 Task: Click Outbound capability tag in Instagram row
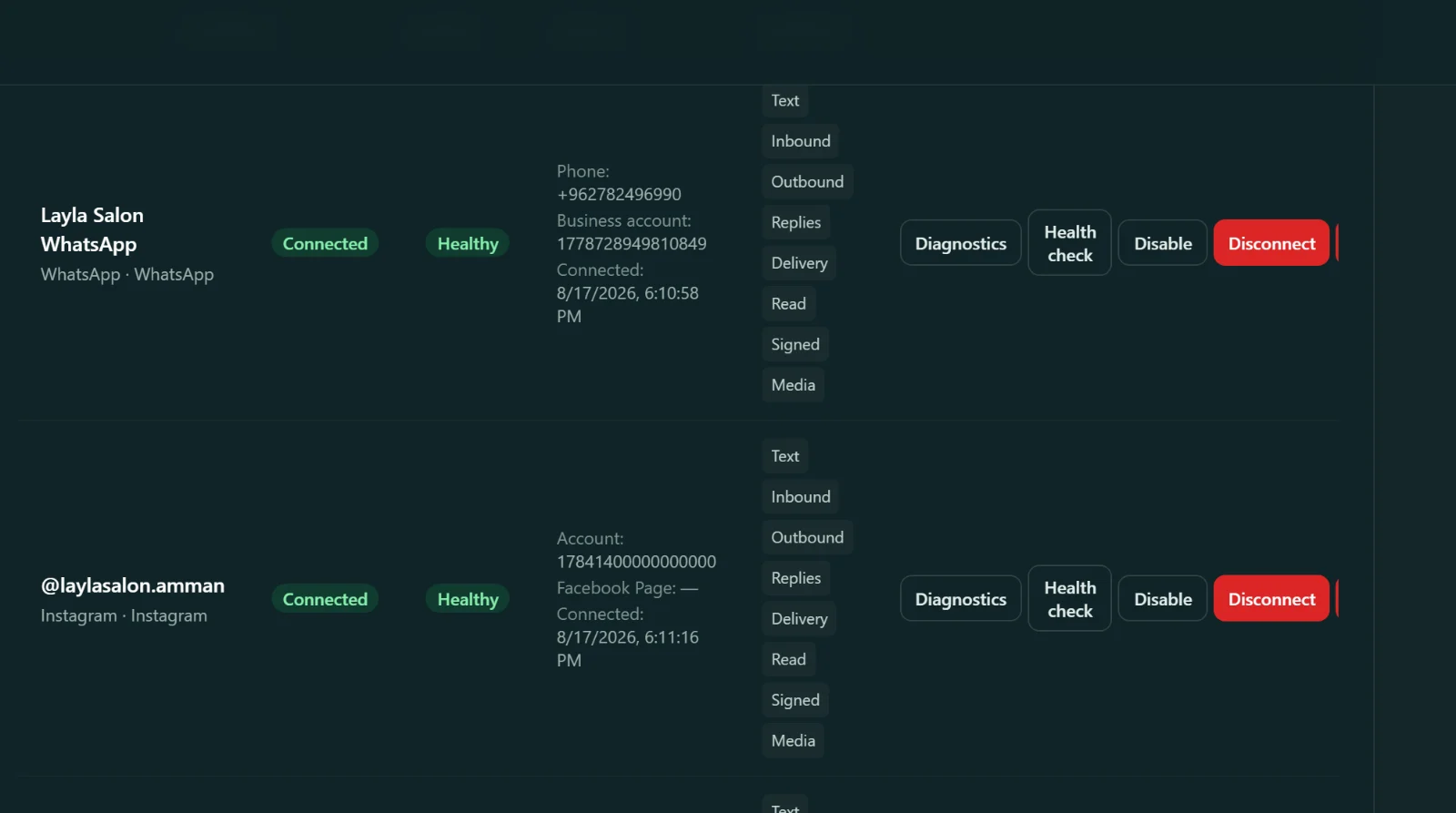[807, 537]
